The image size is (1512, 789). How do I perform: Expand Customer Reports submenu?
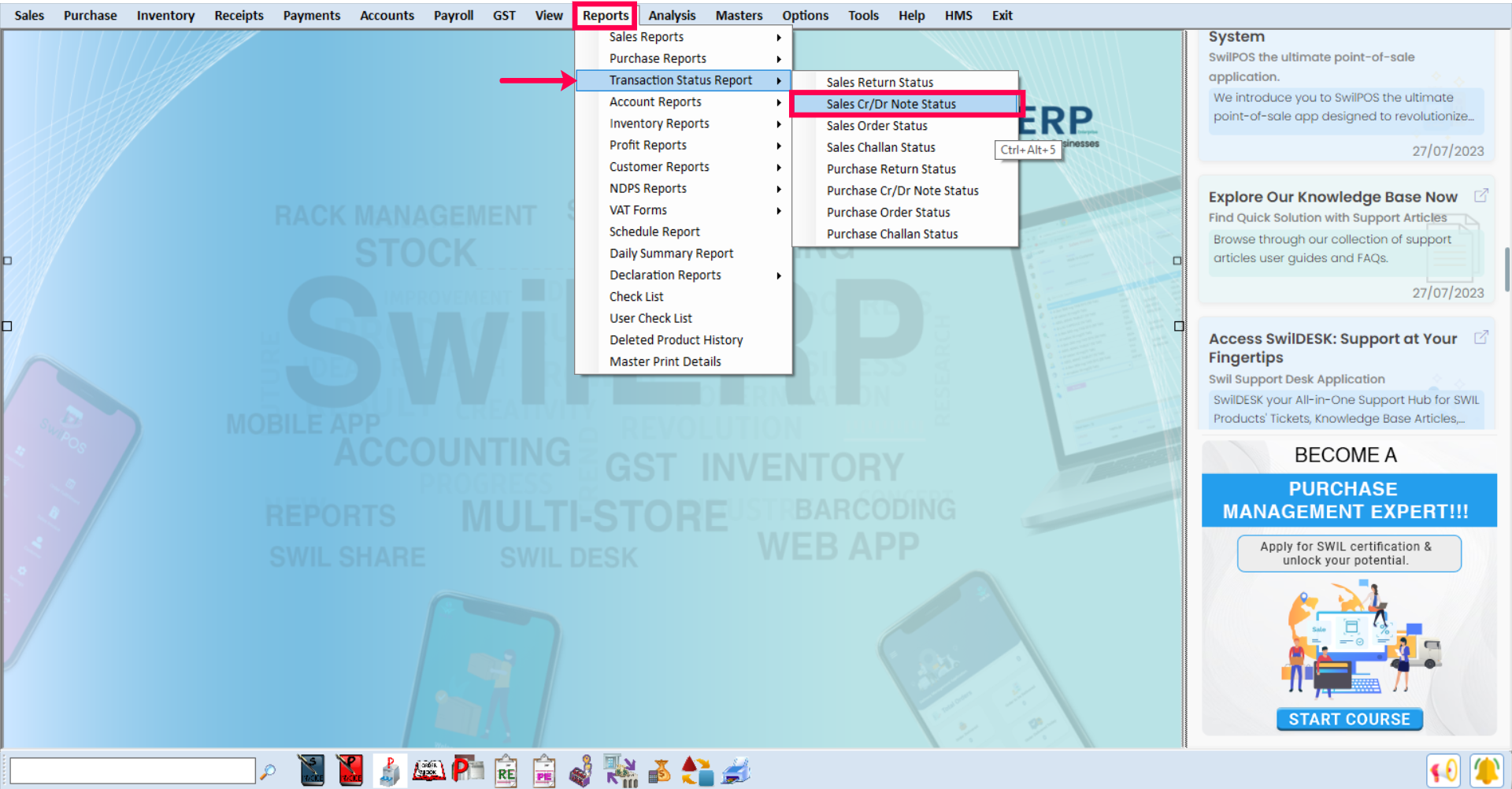tap(684, 167)
